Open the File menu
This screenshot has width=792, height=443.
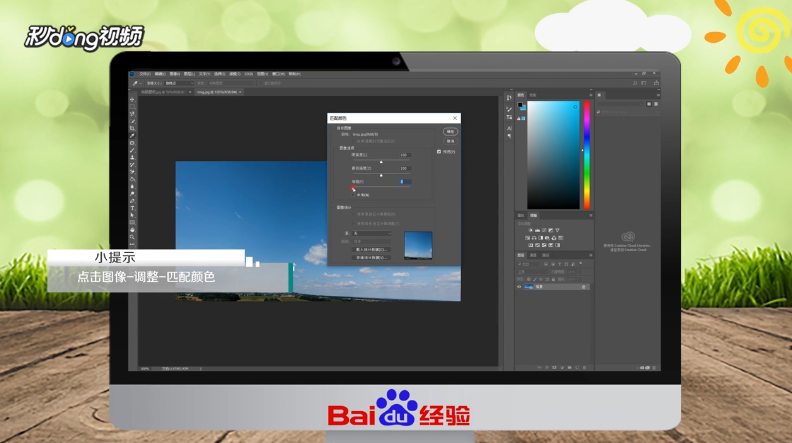click(145, 74)
